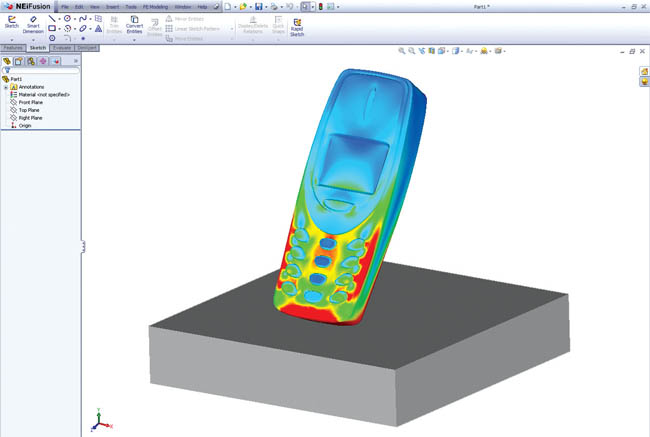Activate the Smart Dimension tool

click(33, 25)
